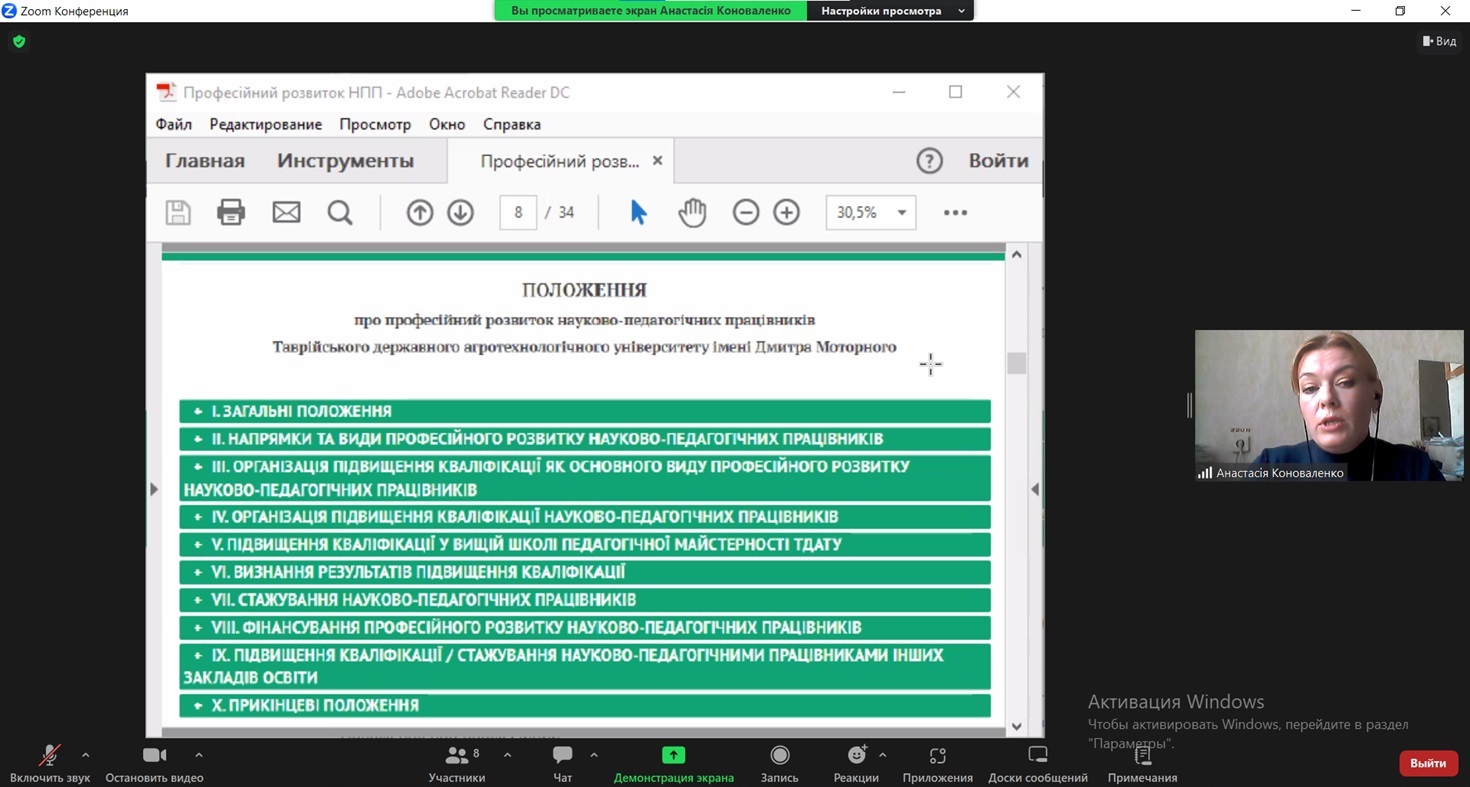Image resolution: width=1470 pixels, height=787 pixels.
Task: Click the Zoom Record icon
Action: (779, 756)
